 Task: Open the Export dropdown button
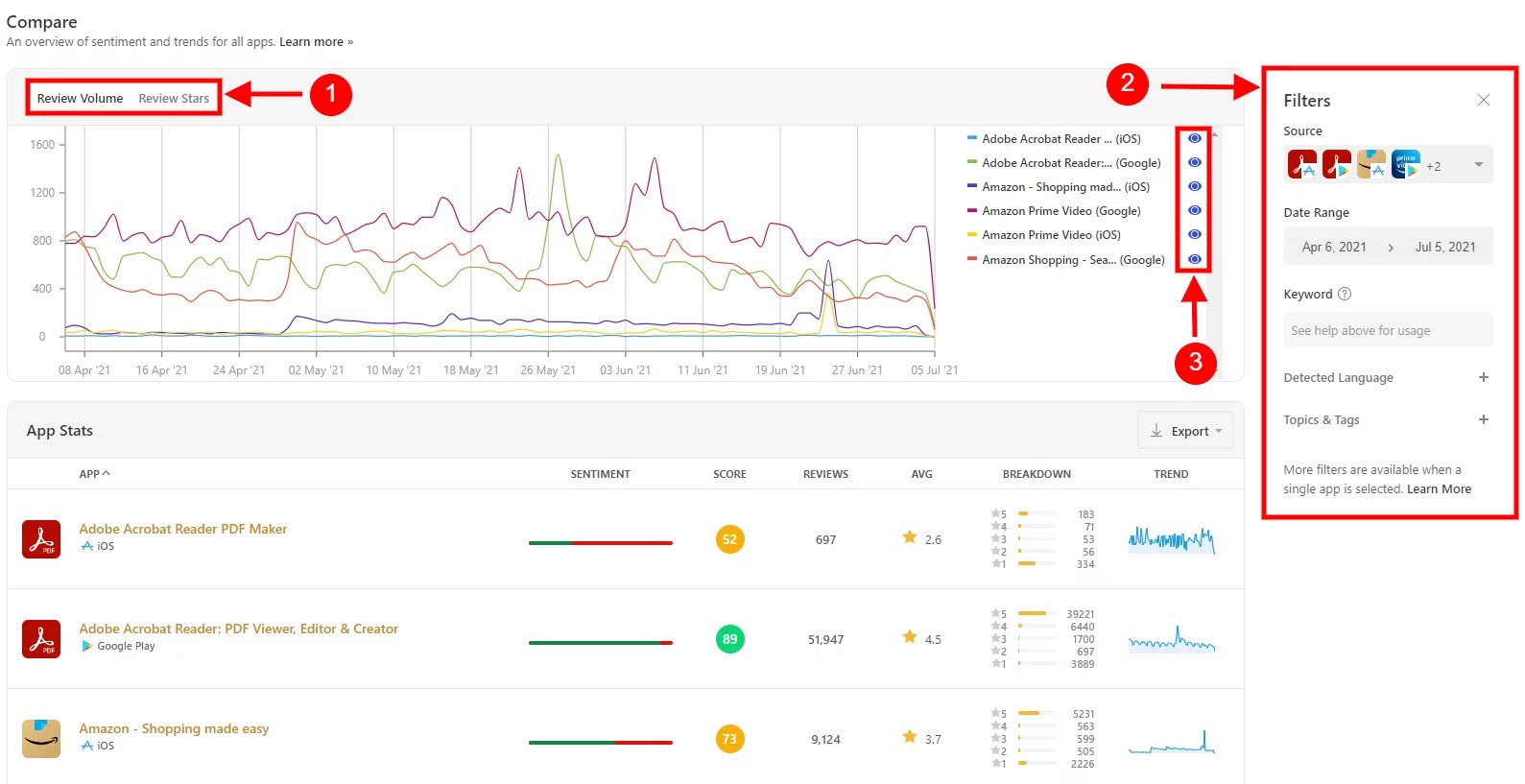[1185, 431]
